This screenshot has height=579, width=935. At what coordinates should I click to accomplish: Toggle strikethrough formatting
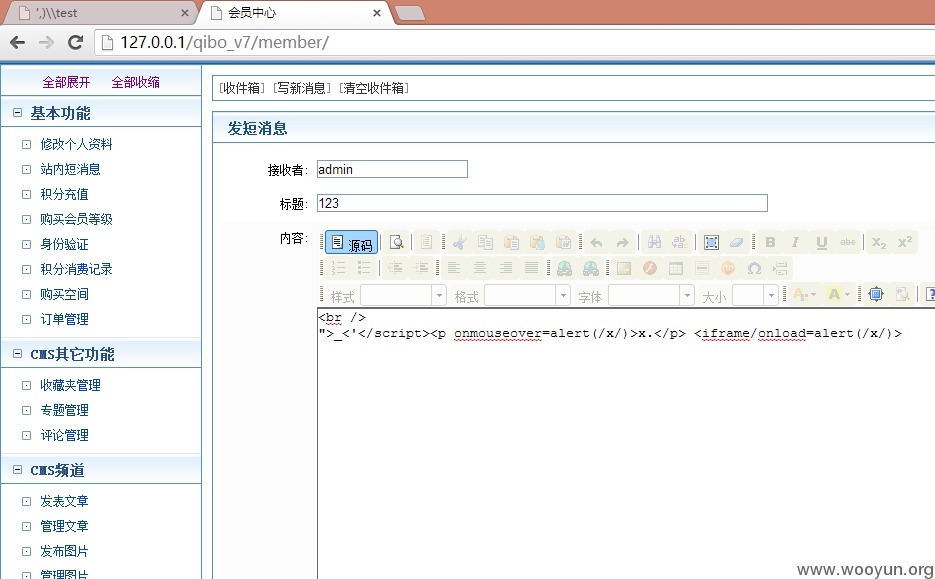(x=847, y=242)
